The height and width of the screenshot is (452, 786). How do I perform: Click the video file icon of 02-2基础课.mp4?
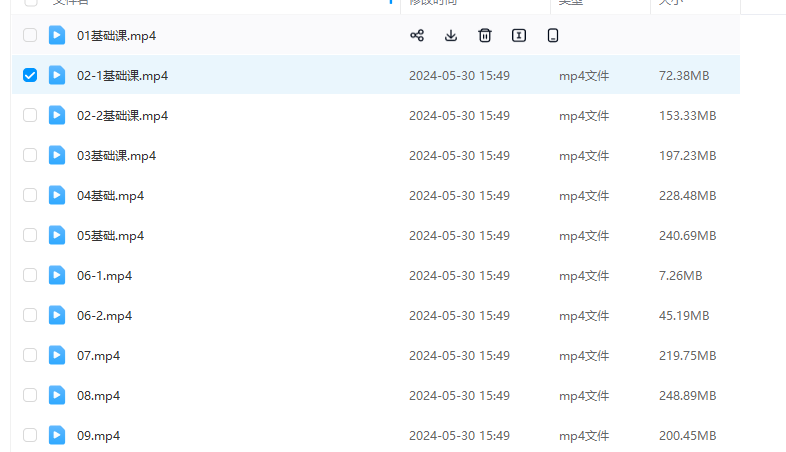(x=57, y=116)
